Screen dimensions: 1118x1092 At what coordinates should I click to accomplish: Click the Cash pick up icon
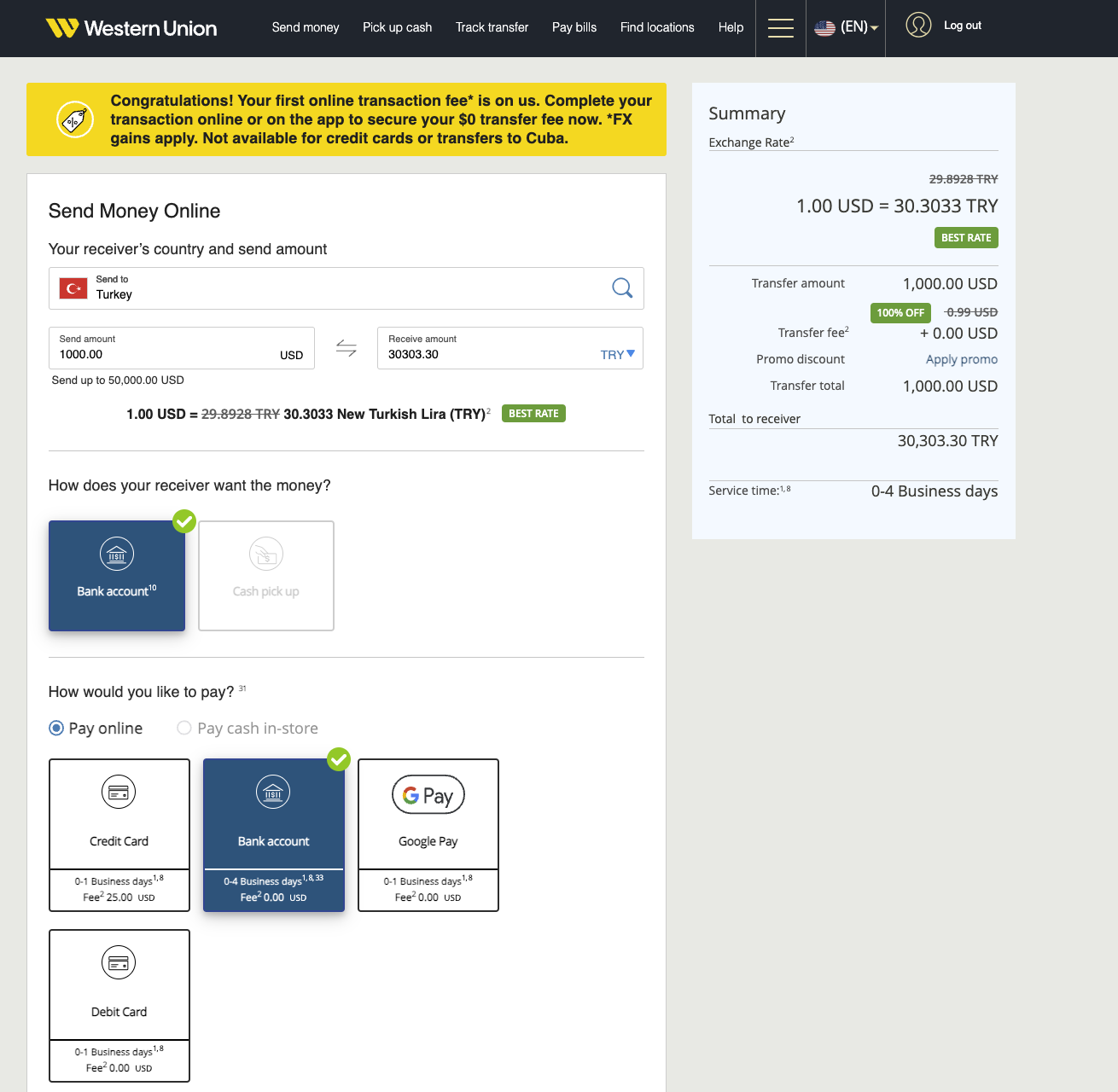coord(266,554)
